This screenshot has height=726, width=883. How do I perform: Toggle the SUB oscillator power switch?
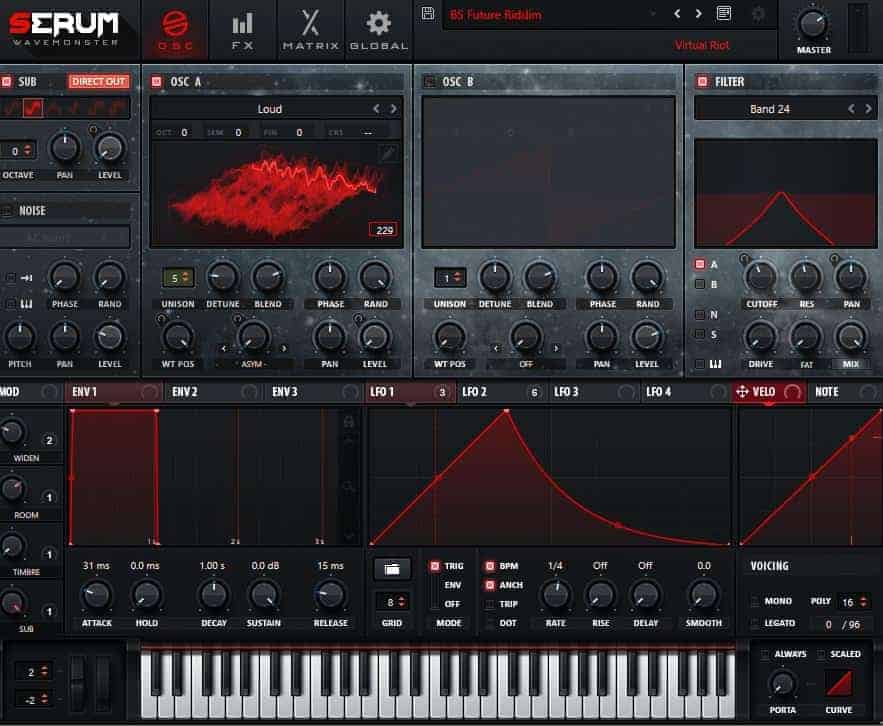pos(6,82)
